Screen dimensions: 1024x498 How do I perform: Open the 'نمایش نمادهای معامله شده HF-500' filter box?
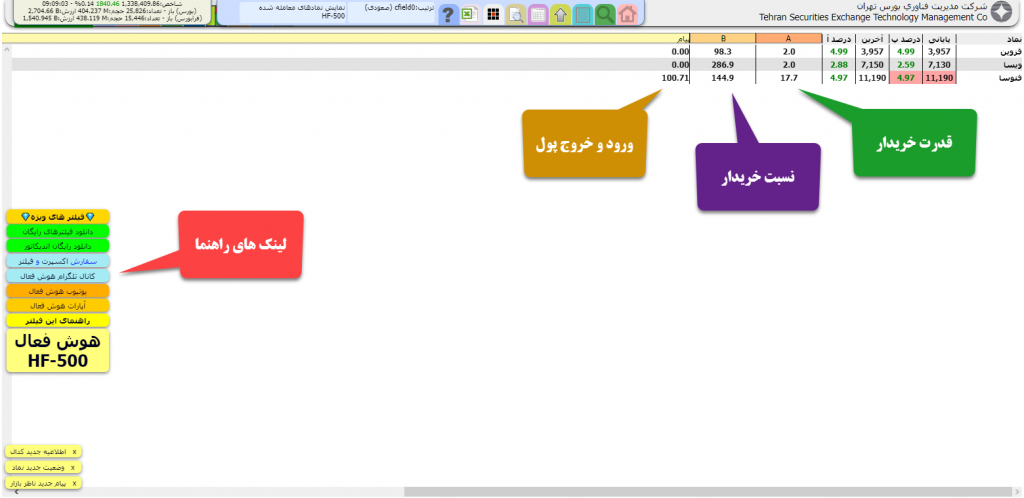(x=293, y=11)
